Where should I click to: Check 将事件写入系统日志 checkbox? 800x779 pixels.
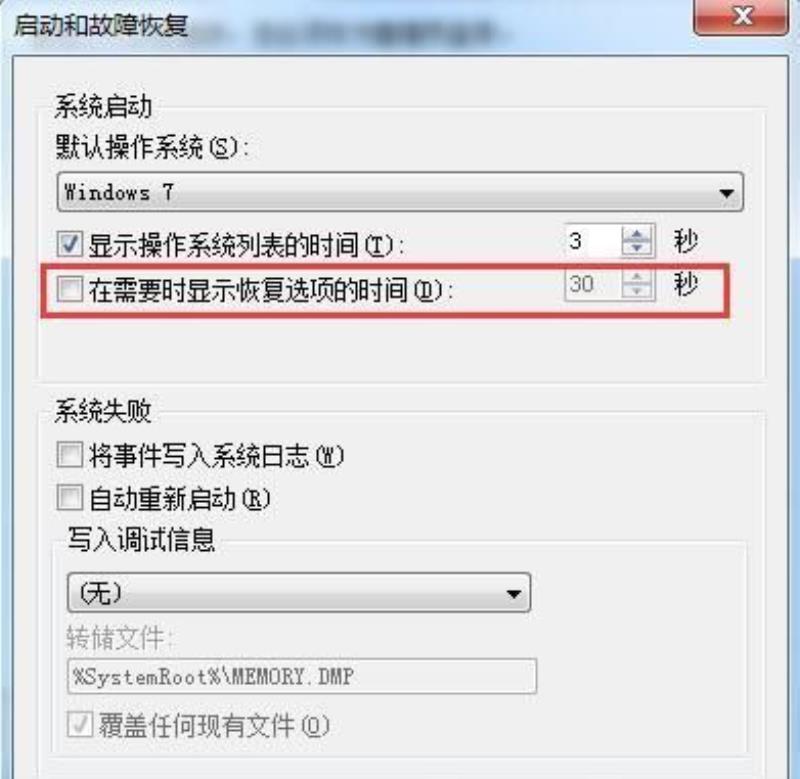point(69,455)
